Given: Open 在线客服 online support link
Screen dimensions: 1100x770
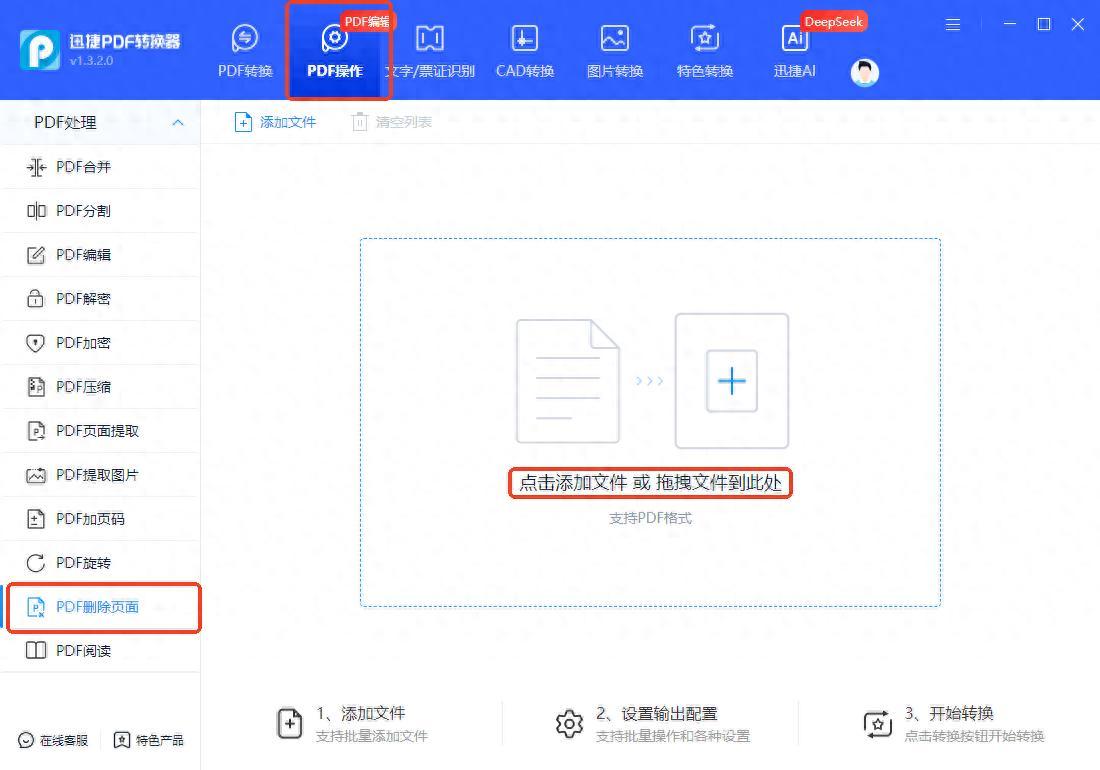Looking at the screenshot, I should [54, 740].
